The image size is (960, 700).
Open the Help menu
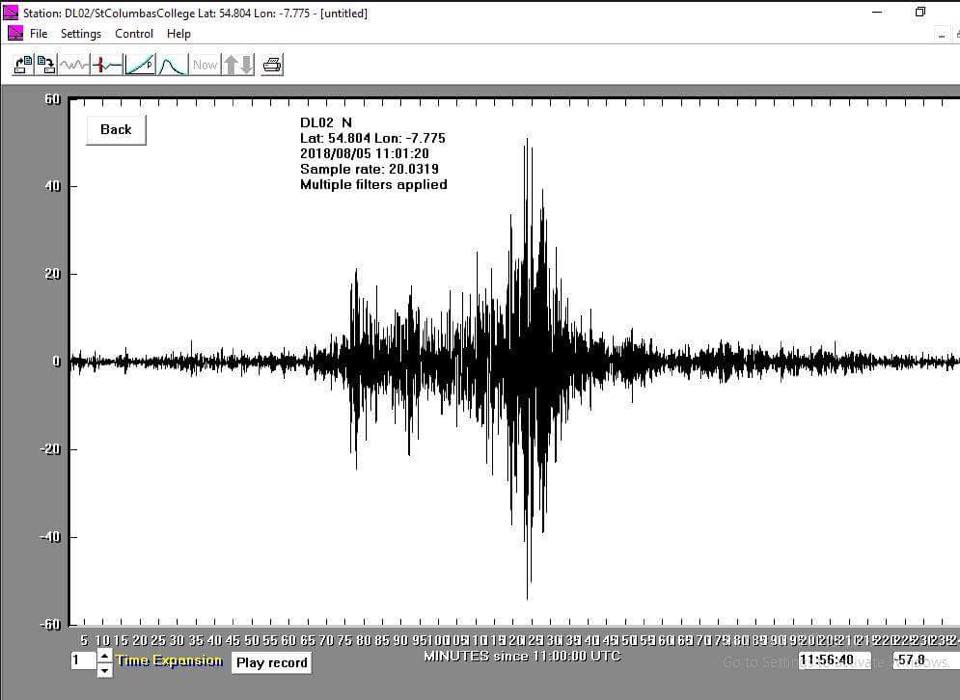(x=179, y=33)
